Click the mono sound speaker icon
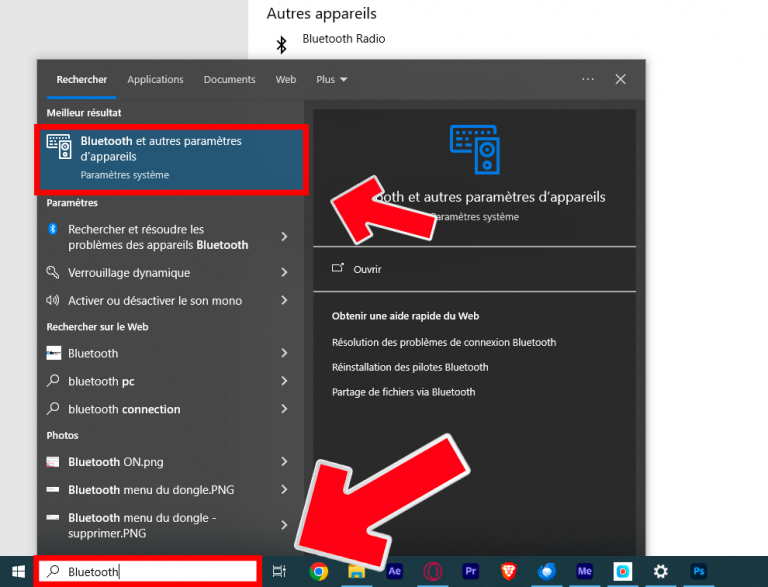The image size is (768, 587). tap(52, 300)
